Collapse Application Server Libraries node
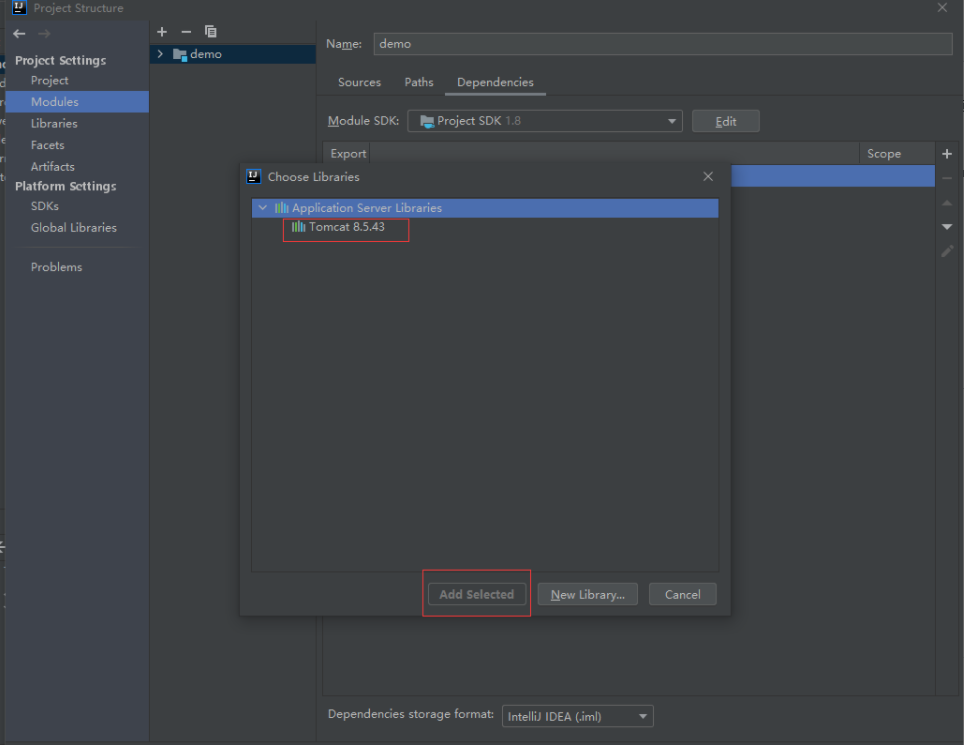The width and height of the screenshot is (964, 745). [263, 208]
